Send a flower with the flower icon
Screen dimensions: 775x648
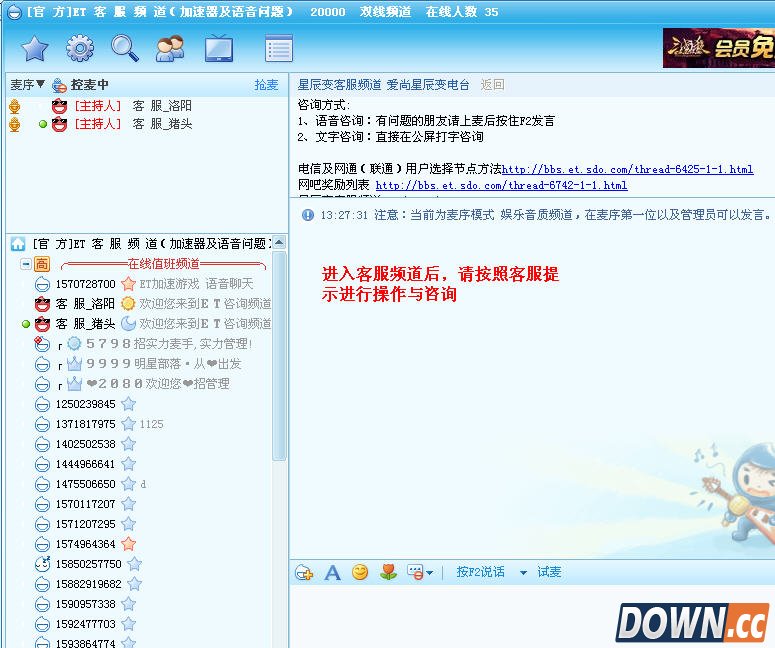[x=388, y=572]
